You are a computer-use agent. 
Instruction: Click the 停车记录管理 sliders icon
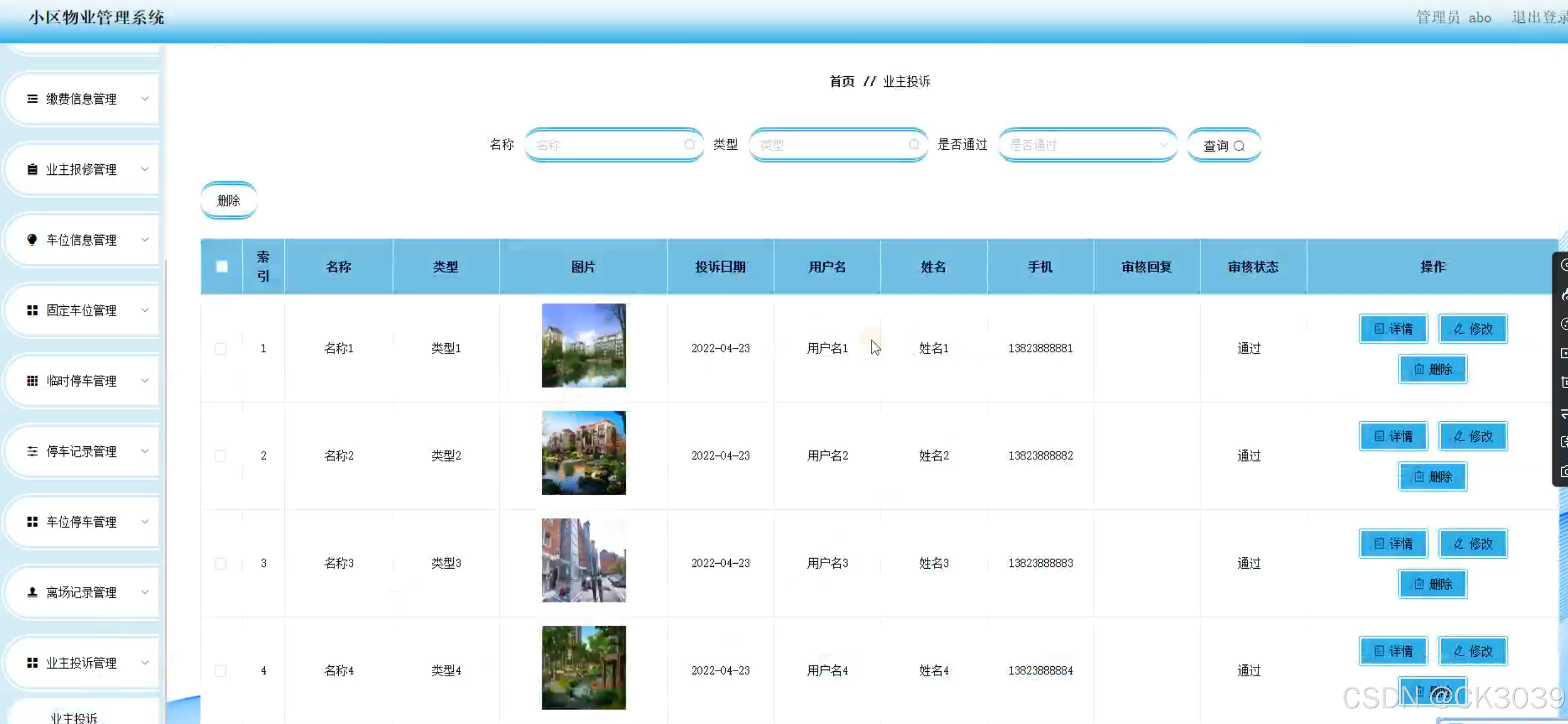tap(33, 451)
